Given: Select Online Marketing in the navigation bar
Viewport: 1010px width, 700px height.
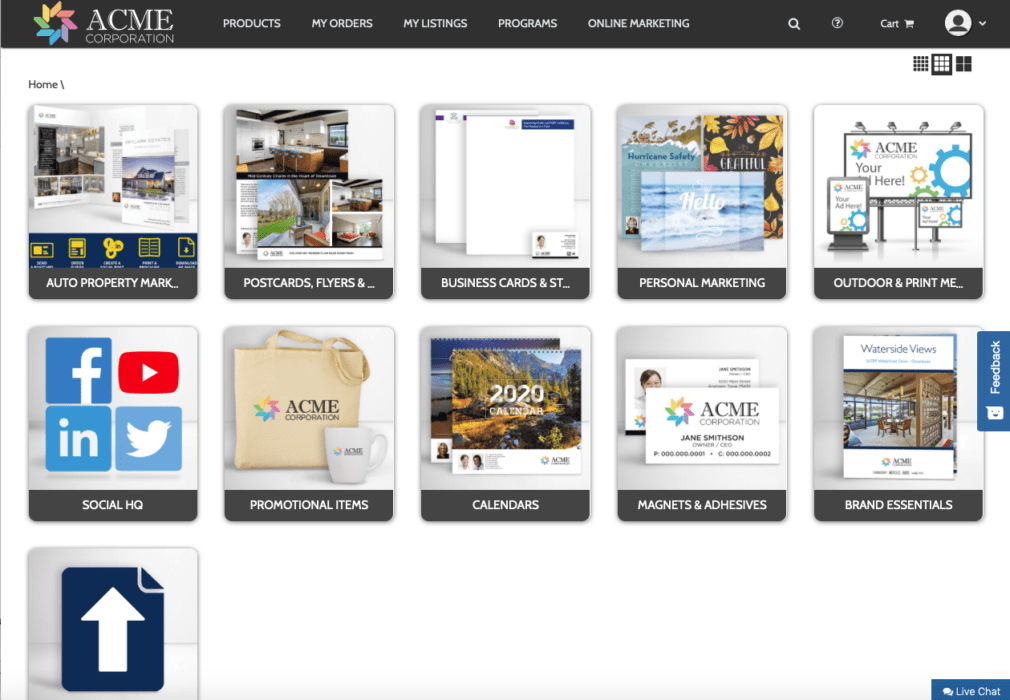Looking at the screenshot, I should pyautogui.click(x=638, y=23).
